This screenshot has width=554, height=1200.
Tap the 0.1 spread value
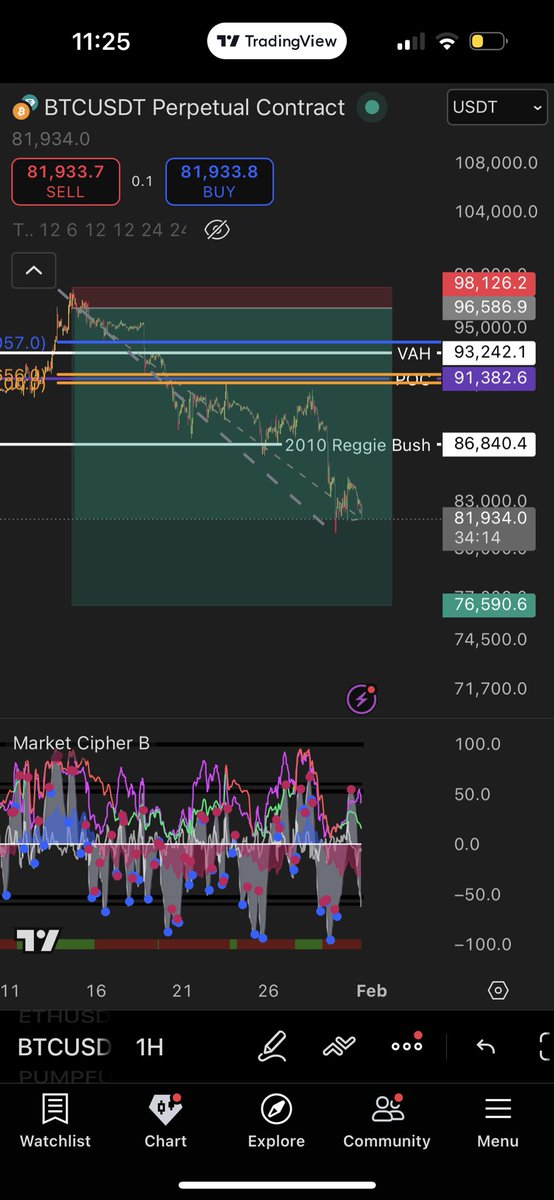tap(142, 181)
